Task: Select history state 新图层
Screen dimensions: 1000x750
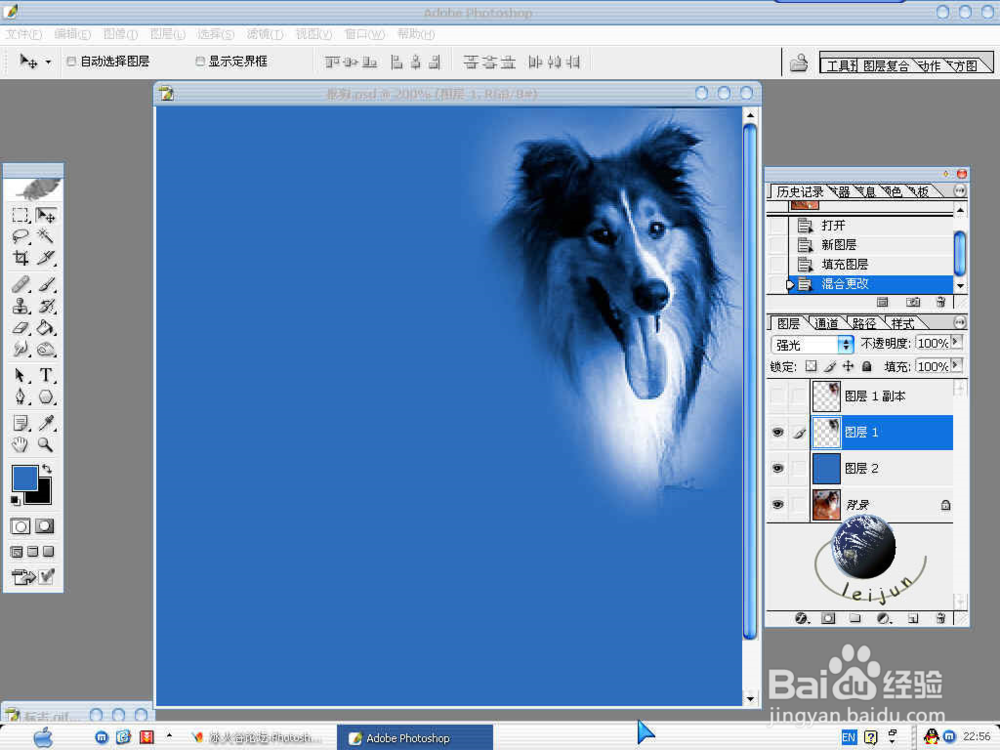Action: pos(871,245)
